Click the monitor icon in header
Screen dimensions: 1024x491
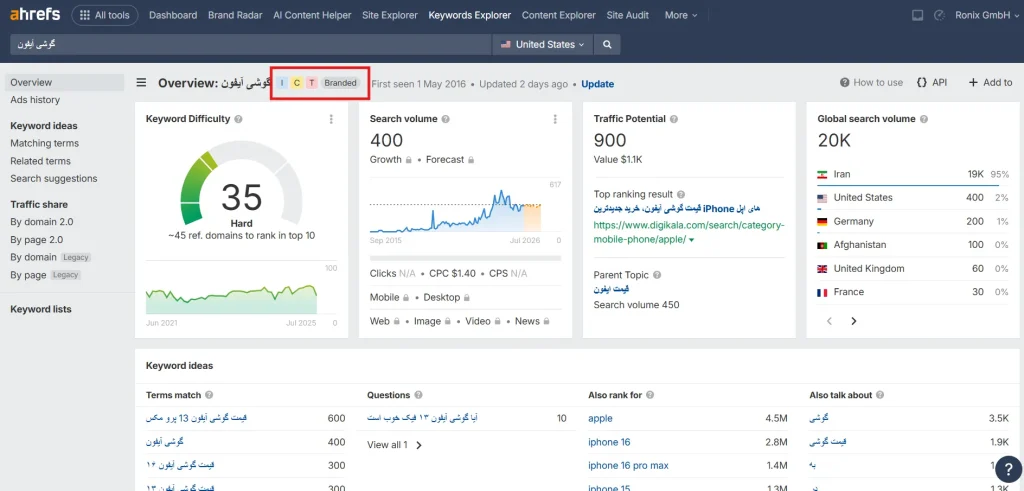pyautogui.click(x=918, y=15)
